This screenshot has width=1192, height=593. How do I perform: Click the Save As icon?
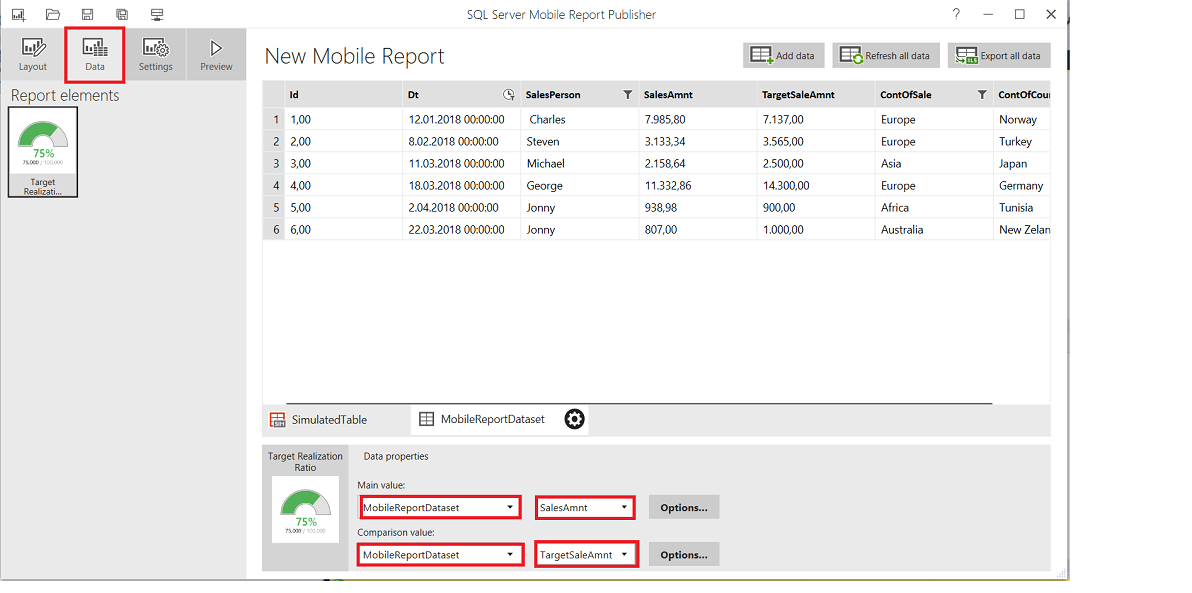[122, 14]
